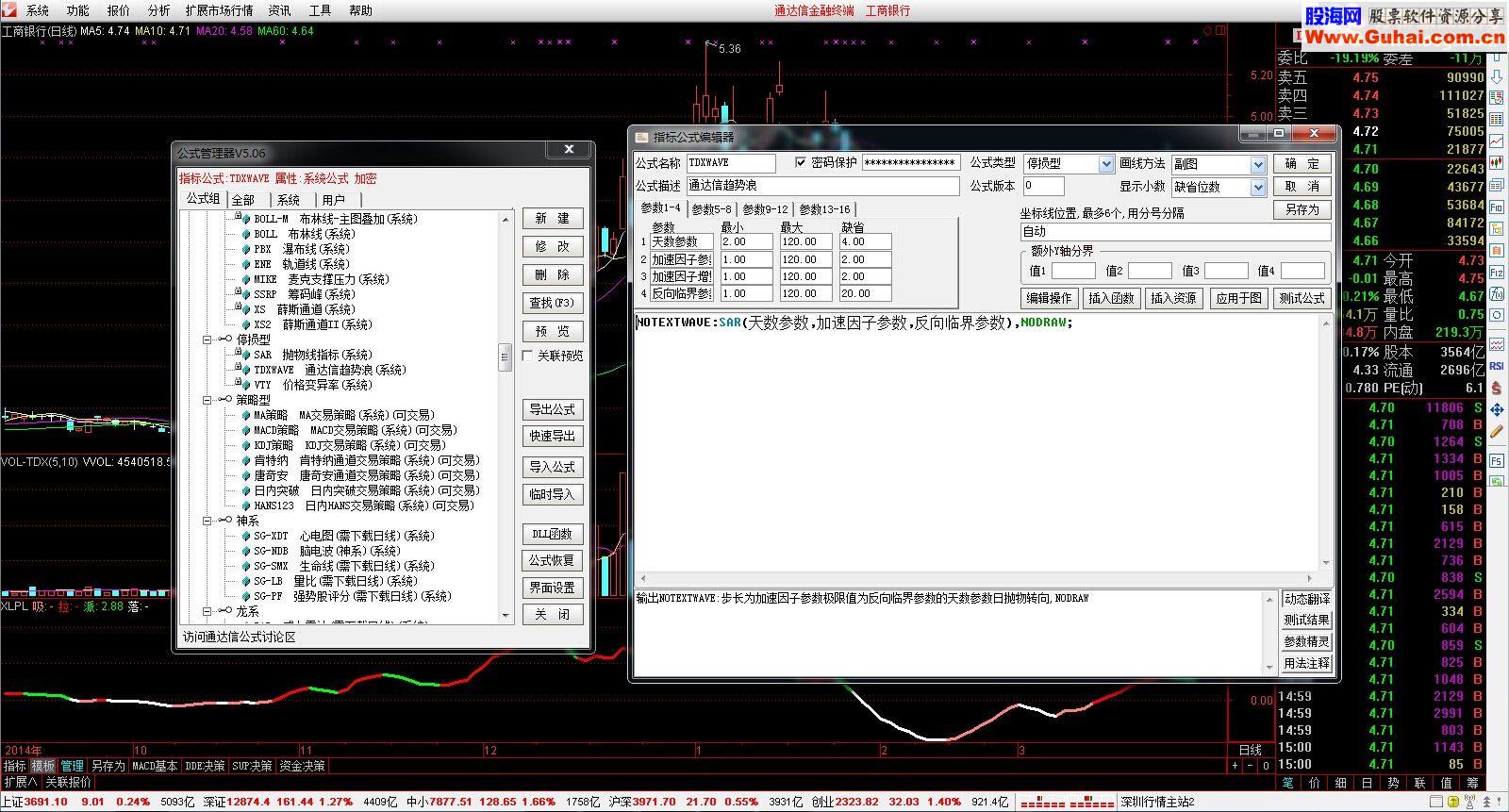The image size is (1509, 812).
Task: Enable the 关联预览 linked preview checkbox
Action: coord(528,356)
